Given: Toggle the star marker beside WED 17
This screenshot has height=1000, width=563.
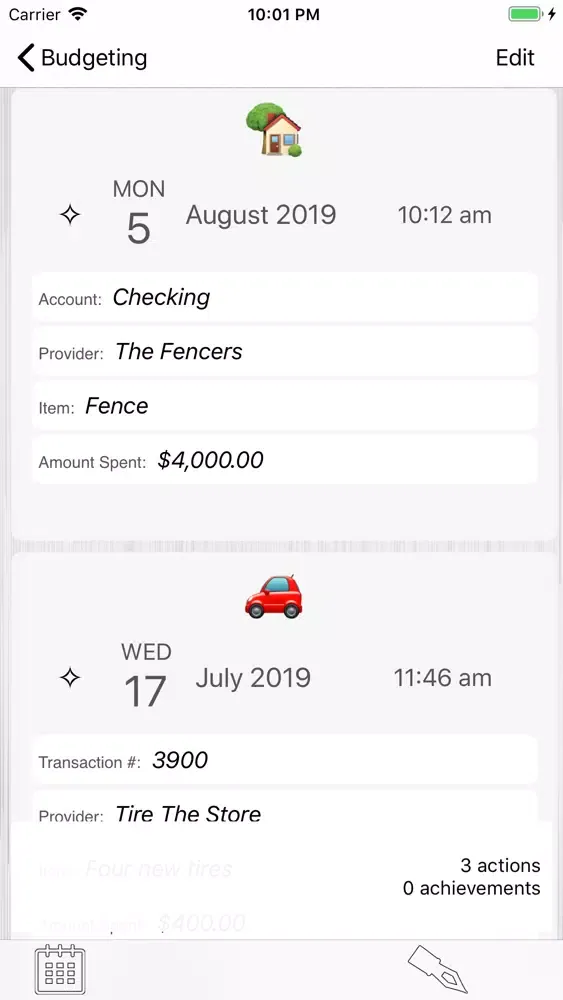Looking at the screenshot, I should [69, 678].
